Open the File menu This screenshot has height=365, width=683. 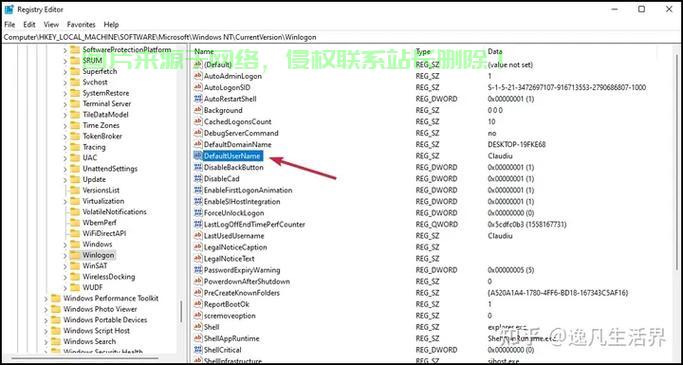coord(9,24)
